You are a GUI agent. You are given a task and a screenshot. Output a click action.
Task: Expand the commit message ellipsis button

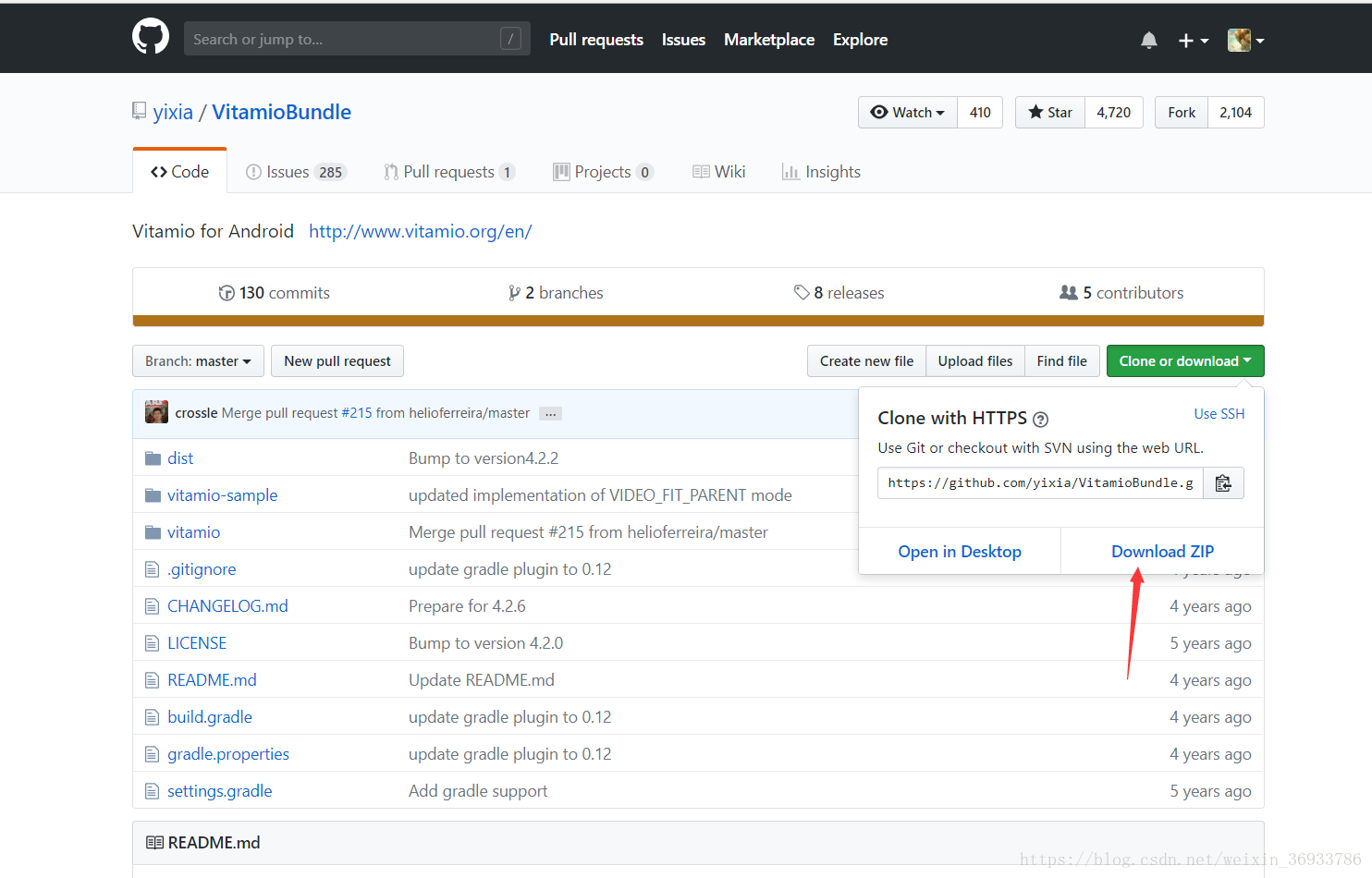(550, 414)
